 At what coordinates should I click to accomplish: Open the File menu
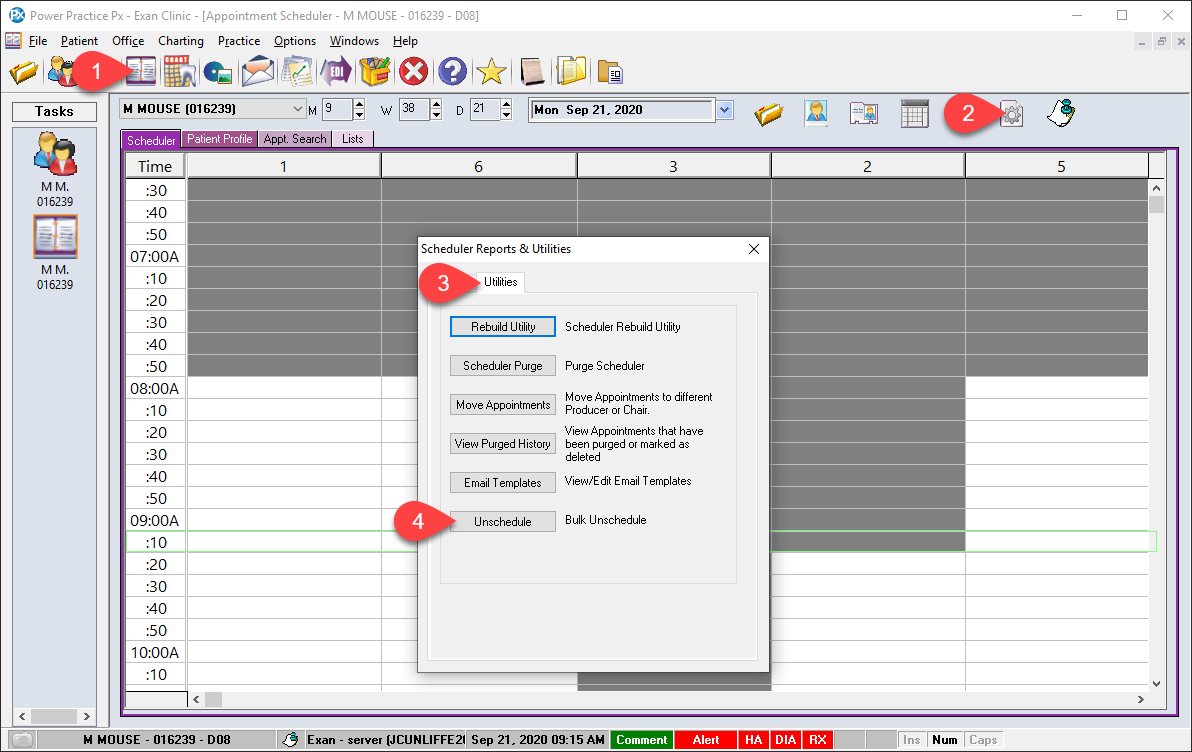38,41
